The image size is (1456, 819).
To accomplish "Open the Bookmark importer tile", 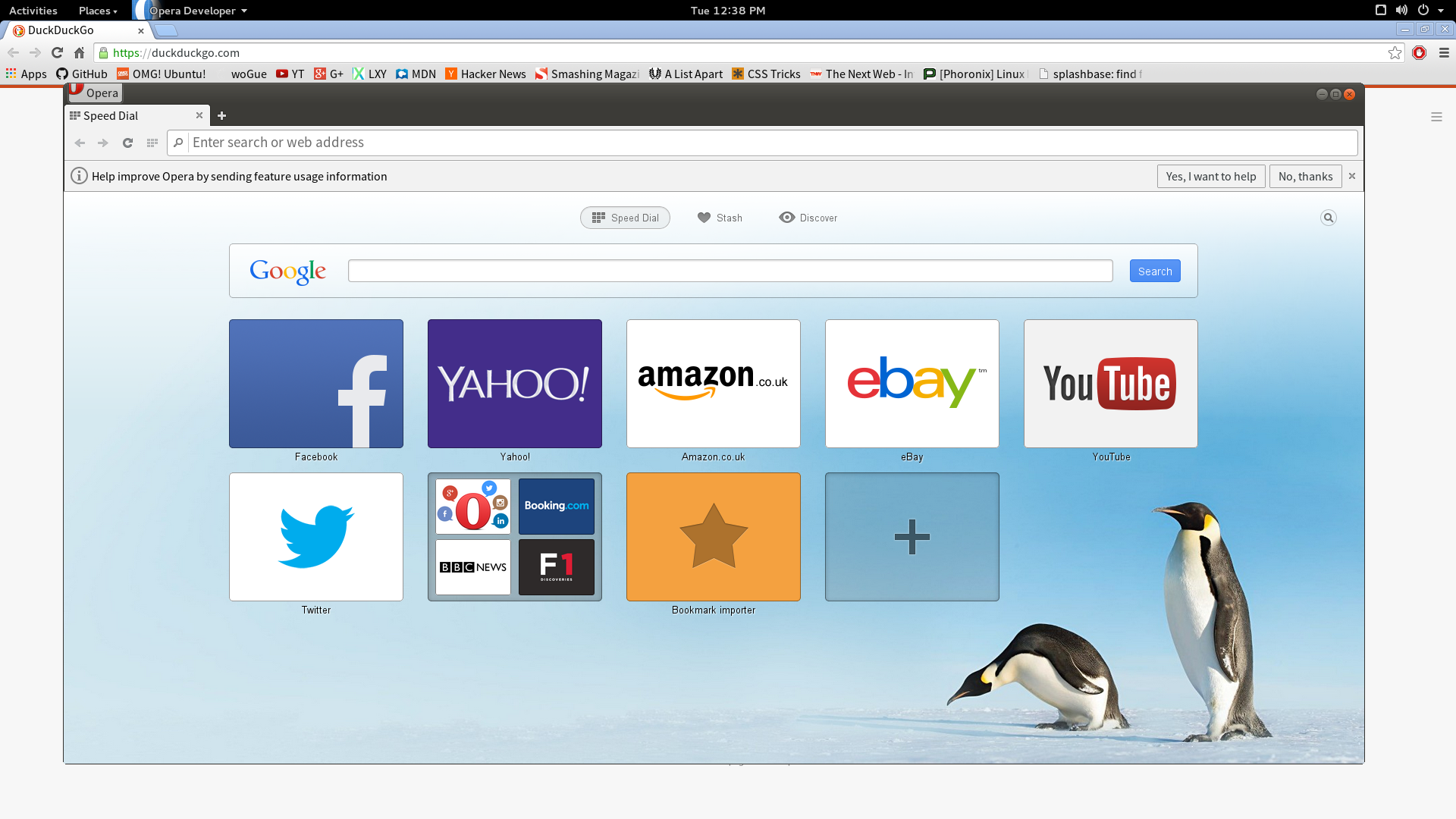I will click(x=714, y=537).
